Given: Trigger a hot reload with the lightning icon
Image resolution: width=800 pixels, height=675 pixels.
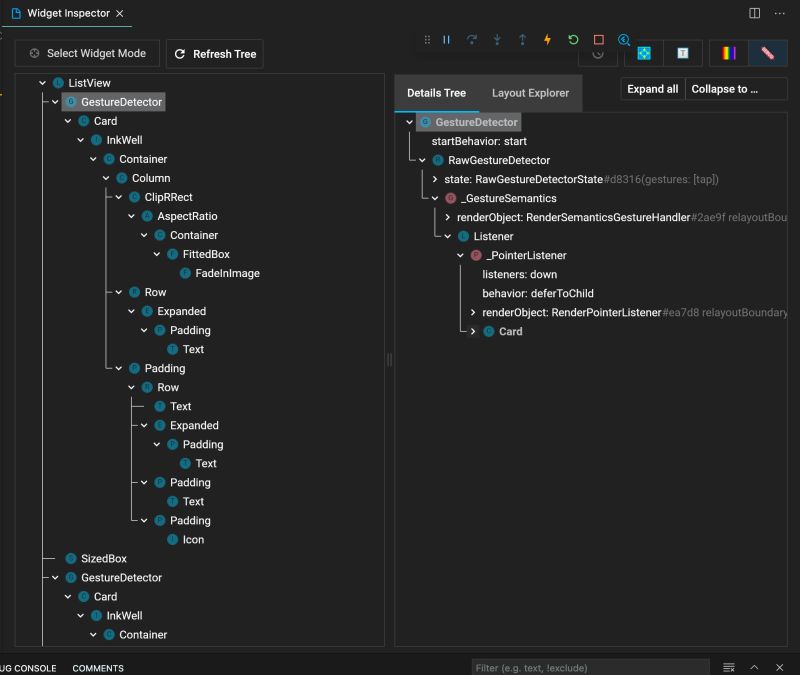Looking at the screenshot, I should pos(546,40).
